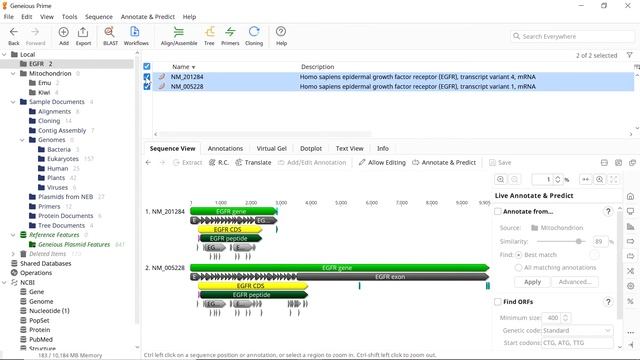Uncheck the NM_005228 row checkbox
The height and width of the screenshot is (360, 640).
pos(147,86)
